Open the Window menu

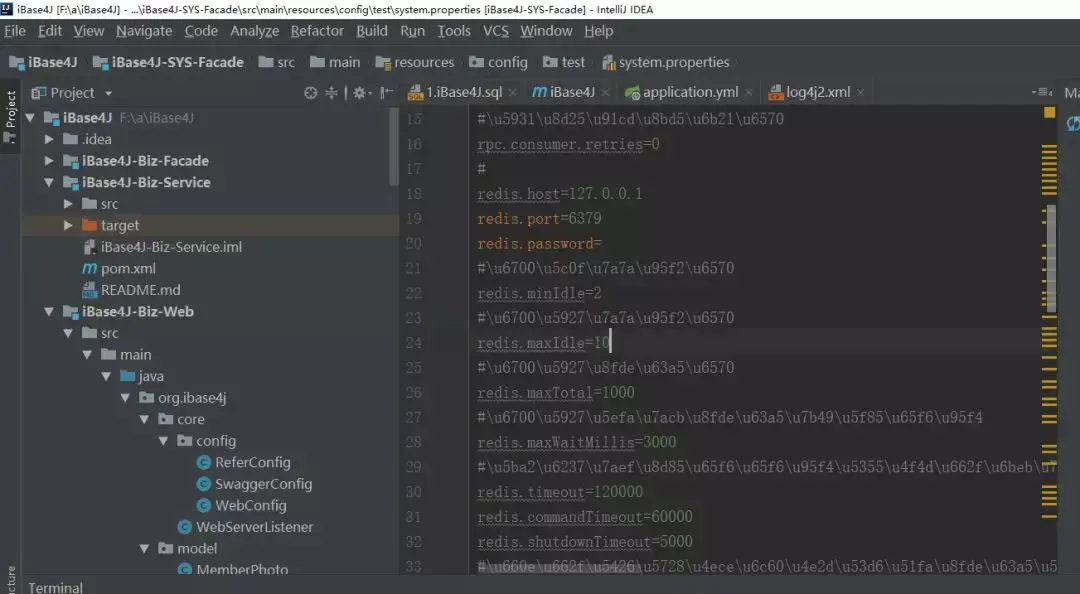point(546,31)
